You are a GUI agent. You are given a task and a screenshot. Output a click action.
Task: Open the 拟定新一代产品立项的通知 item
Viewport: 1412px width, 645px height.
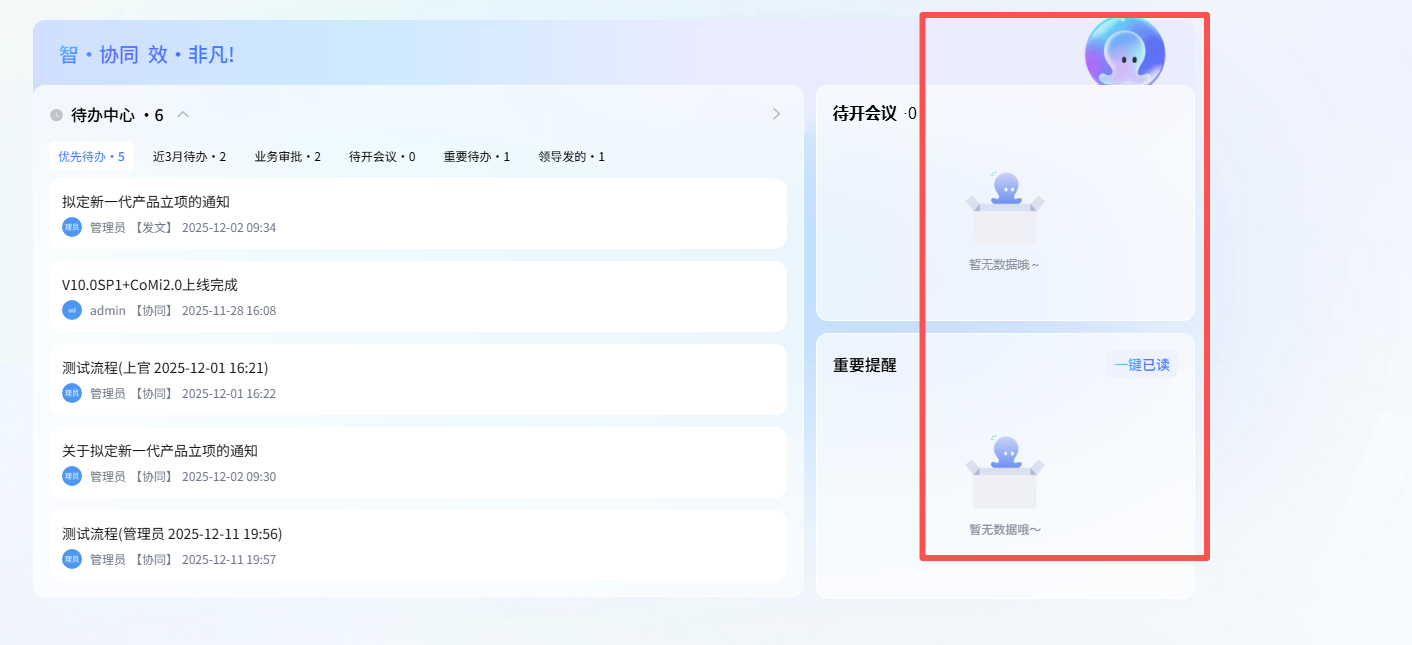tap(146, 202)
